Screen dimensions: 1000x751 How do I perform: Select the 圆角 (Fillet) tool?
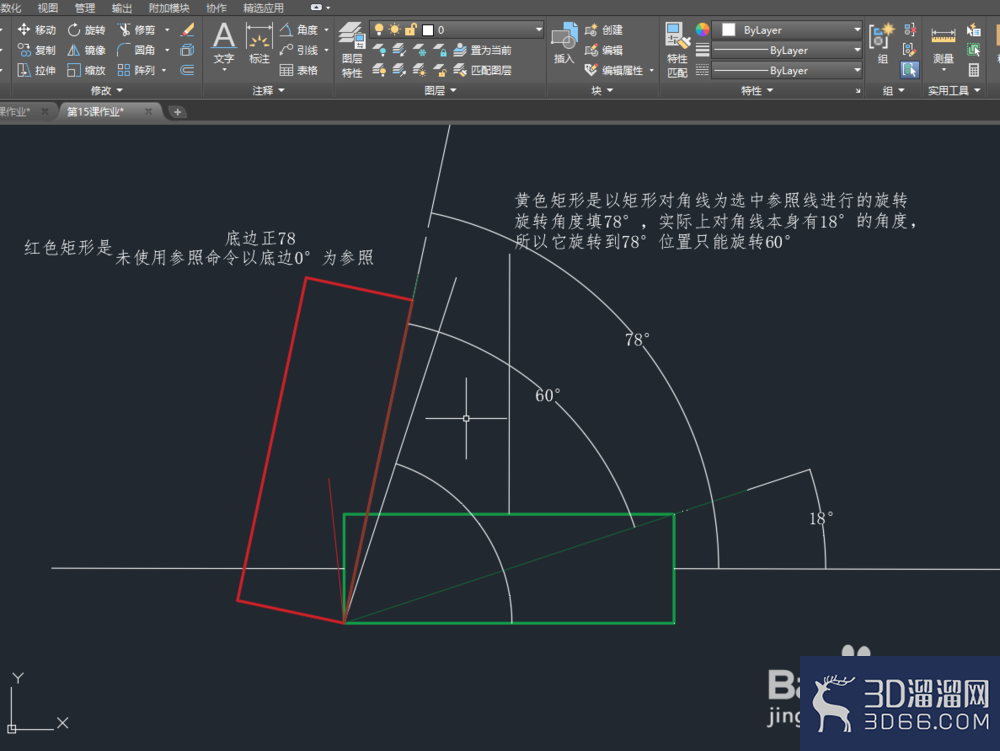coord(136,50)
